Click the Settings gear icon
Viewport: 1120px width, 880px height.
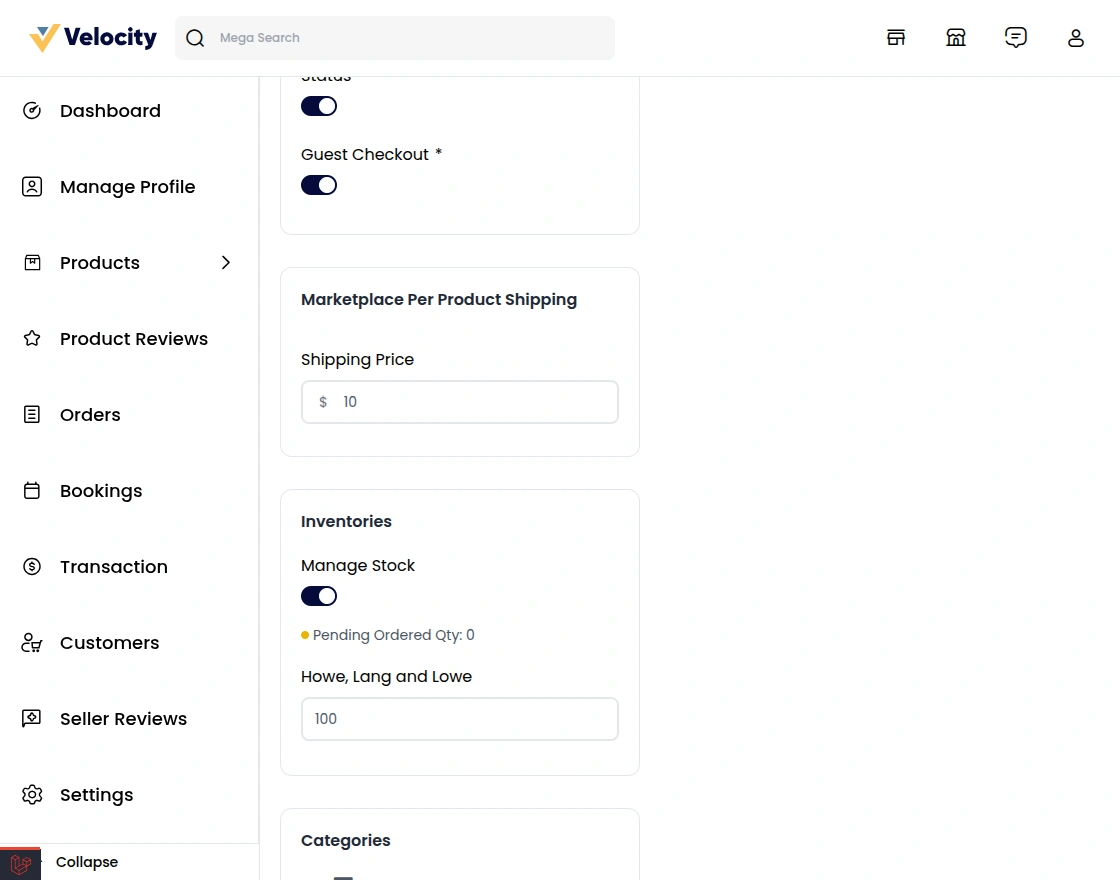coord(32,794)
